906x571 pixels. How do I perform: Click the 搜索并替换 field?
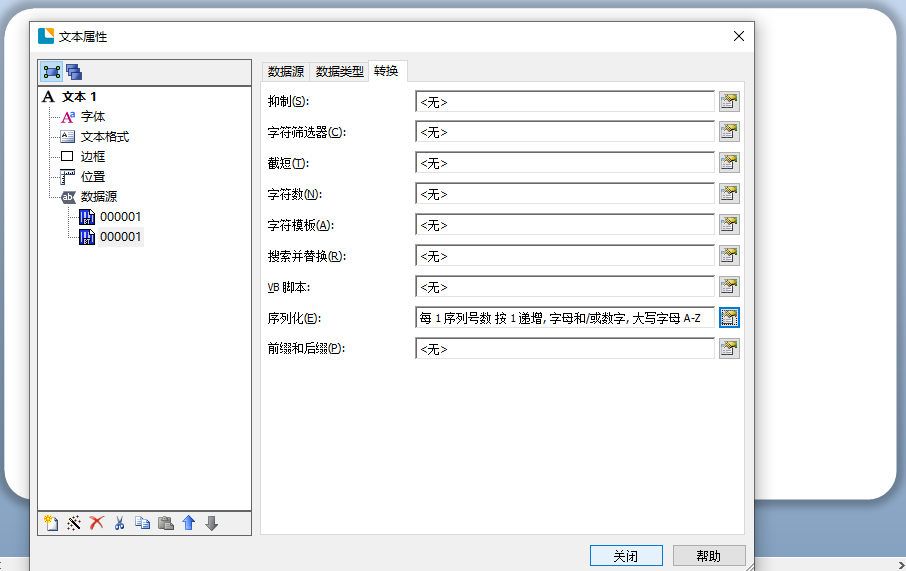[x=564, y=256]
